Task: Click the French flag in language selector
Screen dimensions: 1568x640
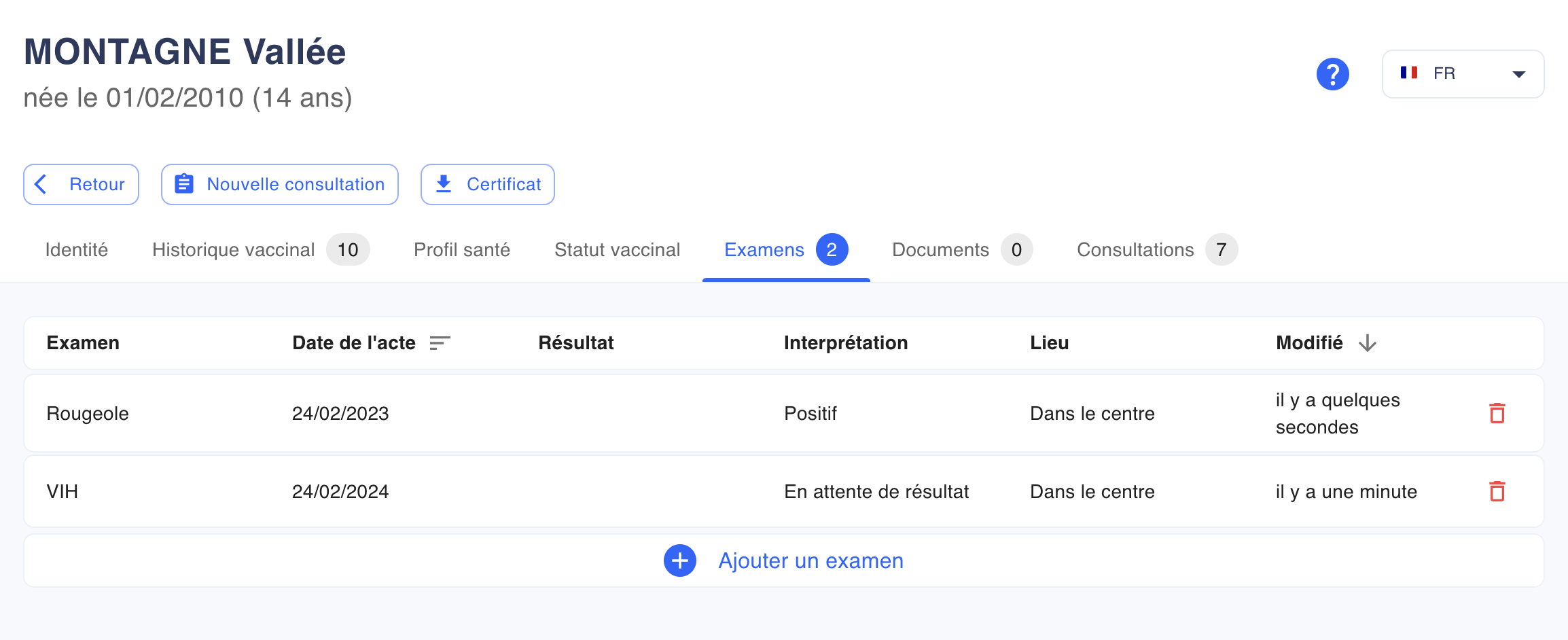Action: coord(1409,73)
